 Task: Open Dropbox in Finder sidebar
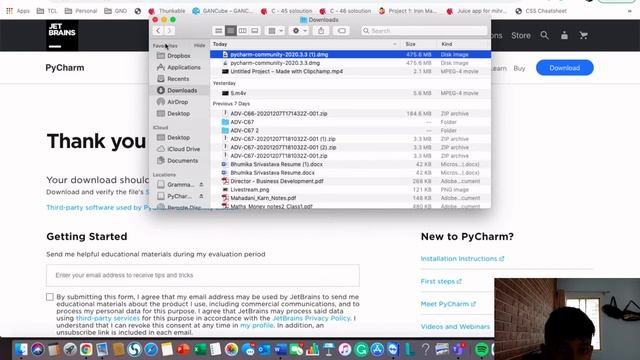[179, 56]
